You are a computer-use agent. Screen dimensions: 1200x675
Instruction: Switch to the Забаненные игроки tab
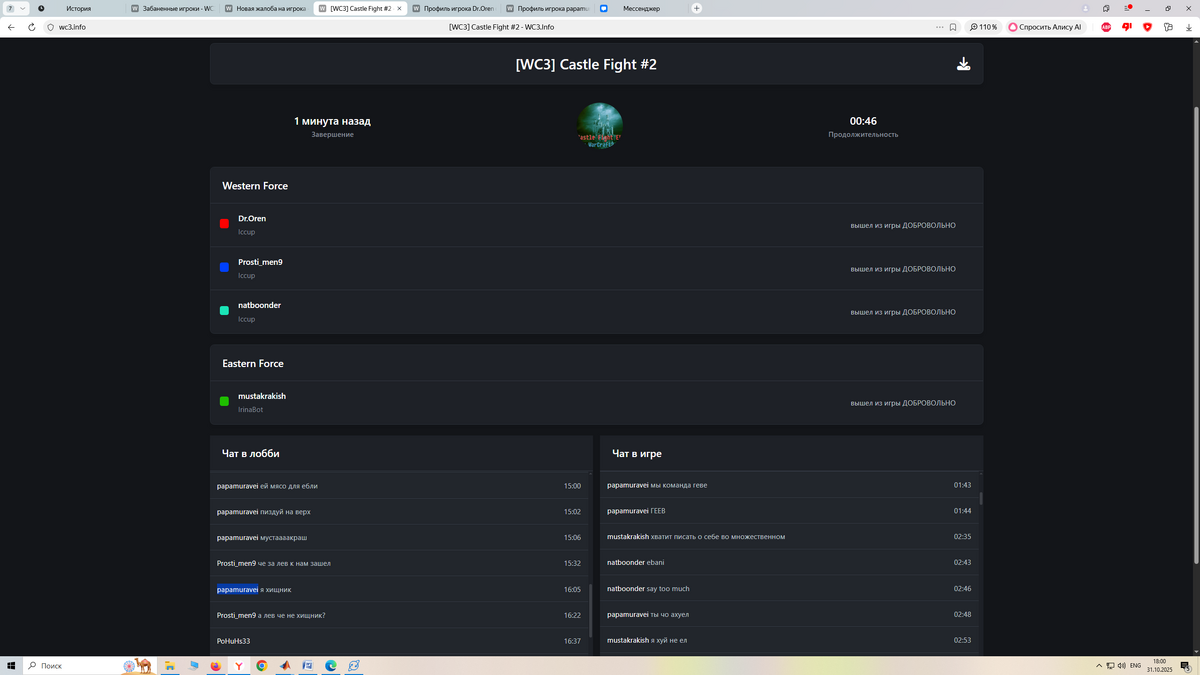(171, 8)
